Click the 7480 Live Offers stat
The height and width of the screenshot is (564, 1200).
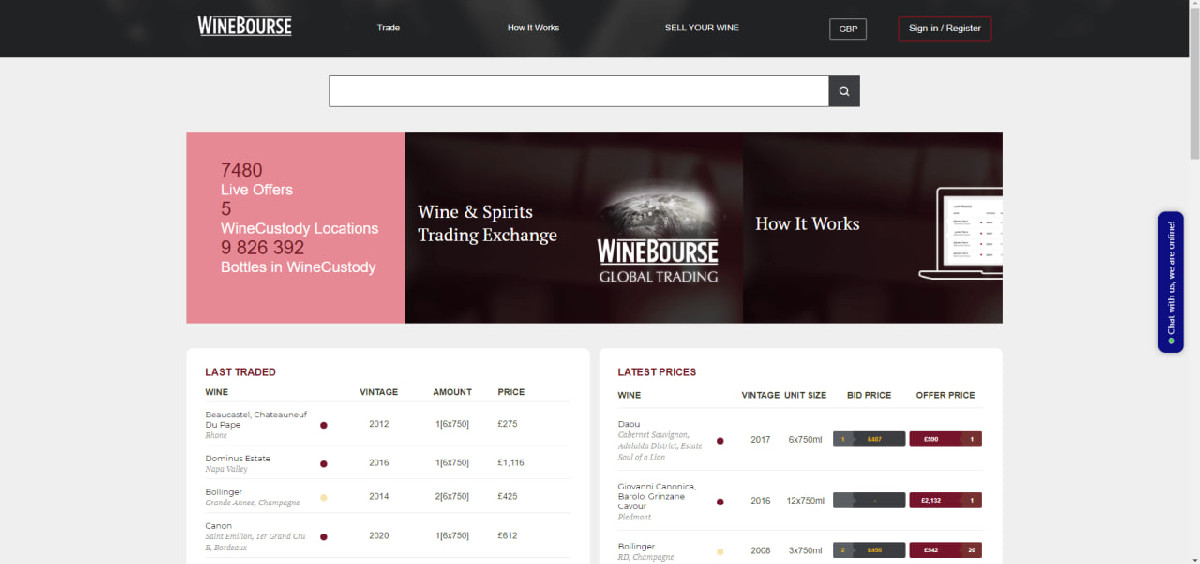(257, 179)
